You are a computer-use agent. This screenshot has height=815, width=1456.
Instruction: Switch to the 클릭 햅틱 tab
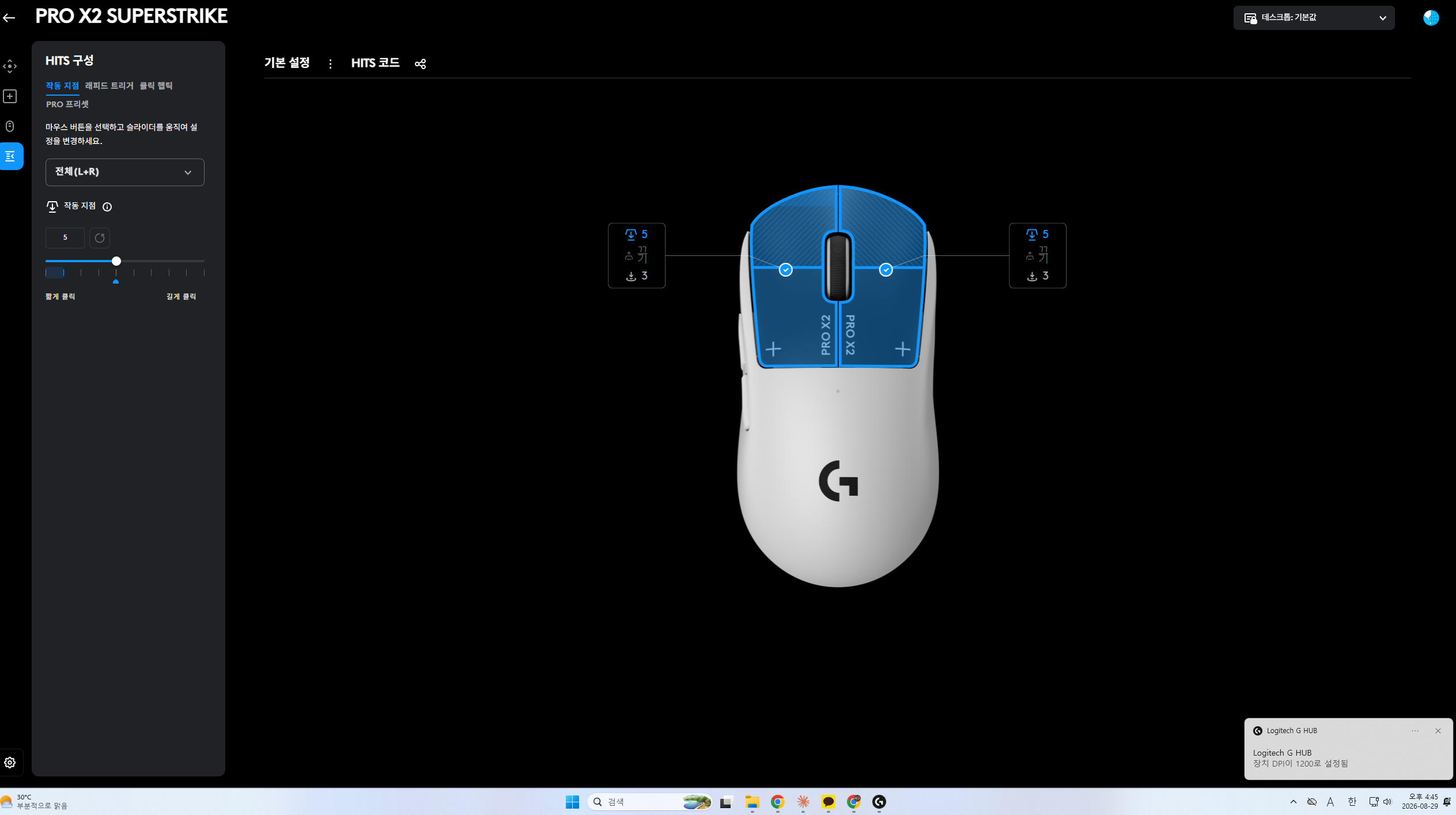156,86
